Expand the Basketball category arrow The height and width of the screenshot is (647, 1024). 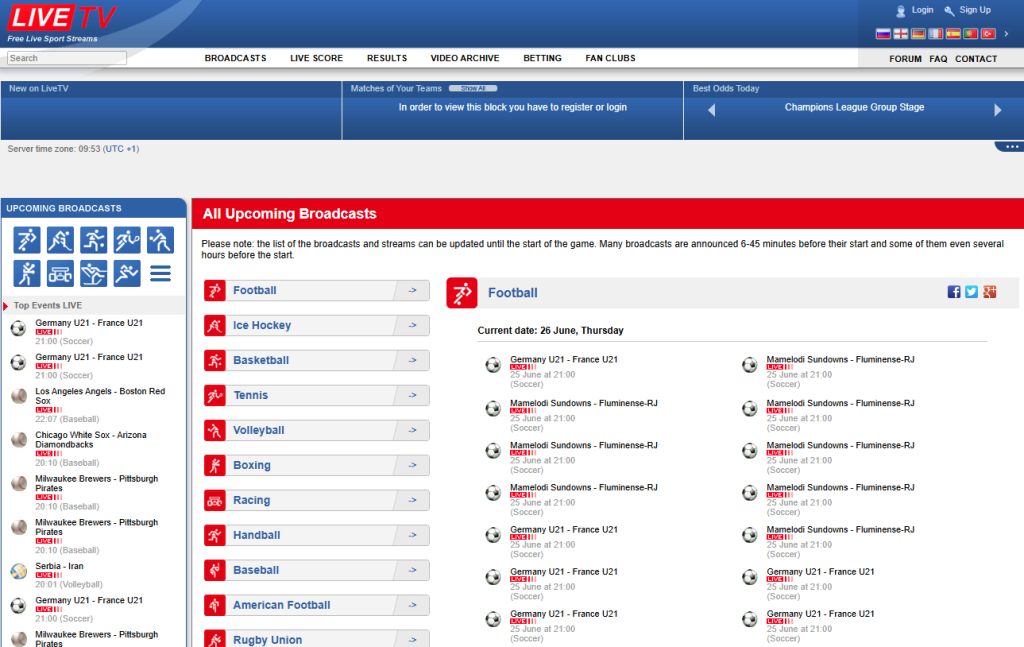[412, 360]
